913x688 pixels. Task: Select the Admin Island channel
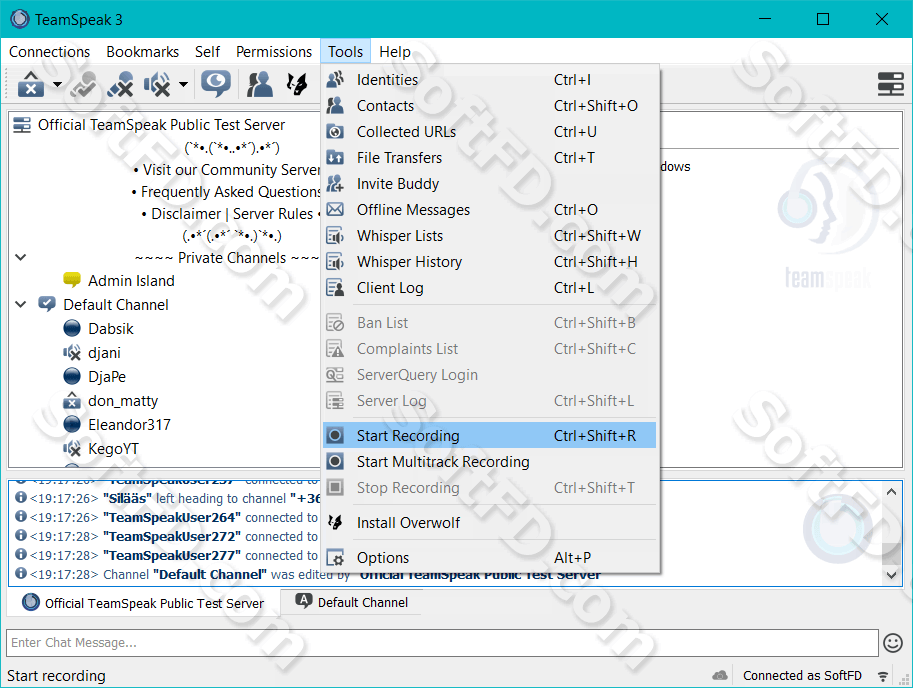[131, 281]
